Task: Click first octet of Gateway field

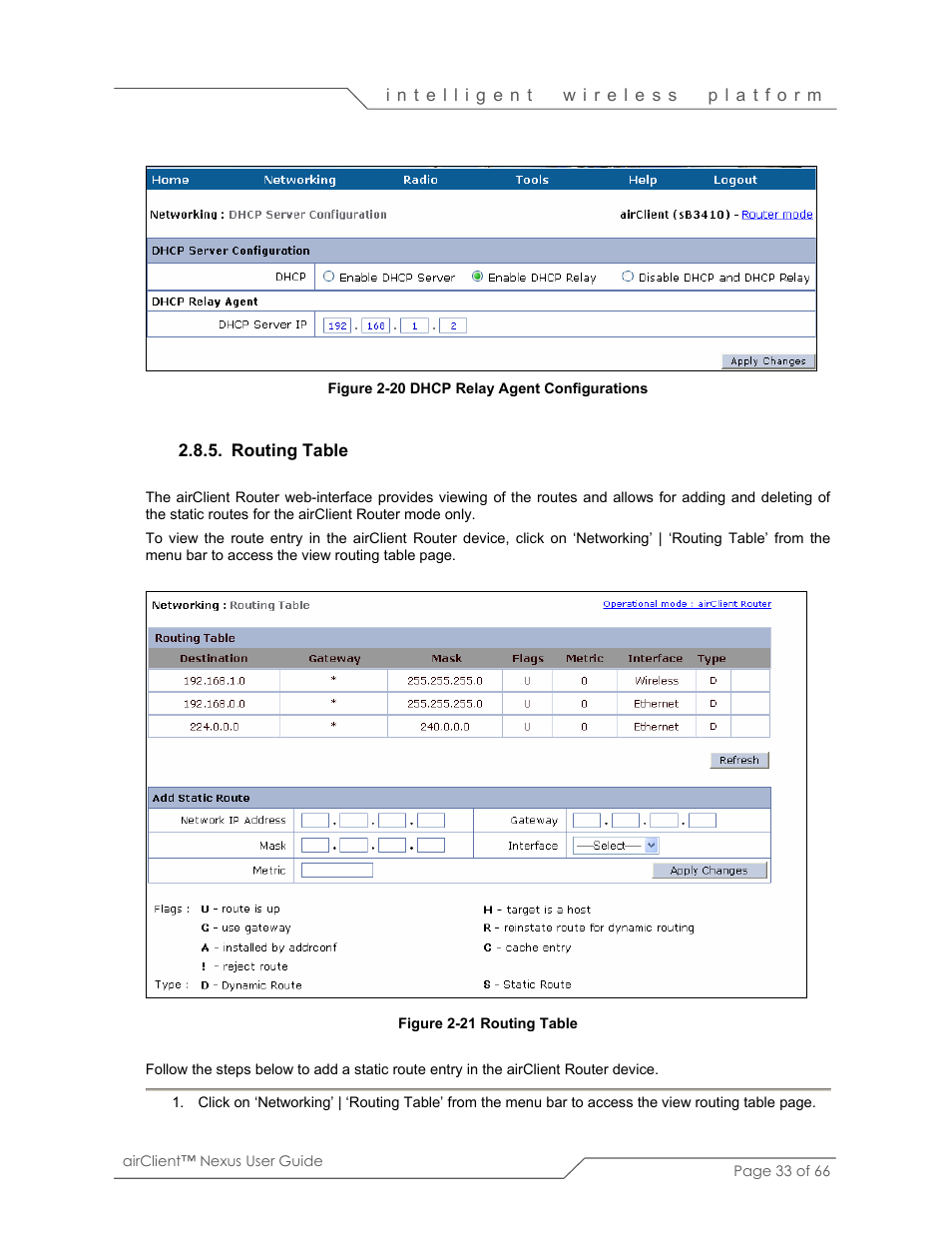Action: click(x=587, y=821)
